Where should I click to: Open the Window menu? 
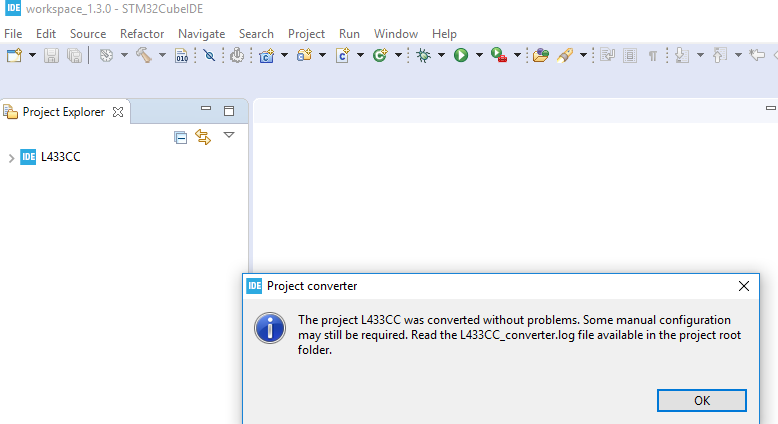click(396, 34)
